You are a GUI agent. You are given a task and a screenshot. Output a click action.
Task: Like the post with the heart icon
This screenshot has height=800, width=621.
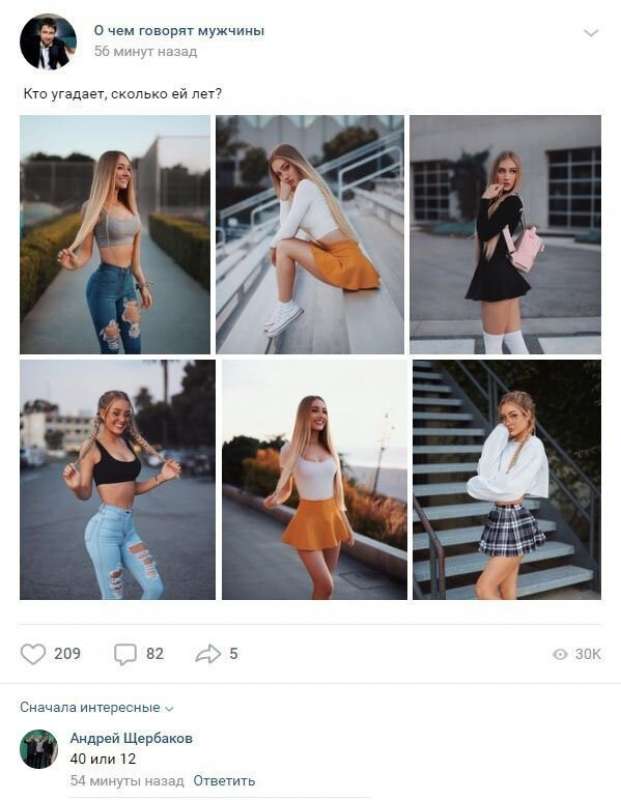[33, 654]
